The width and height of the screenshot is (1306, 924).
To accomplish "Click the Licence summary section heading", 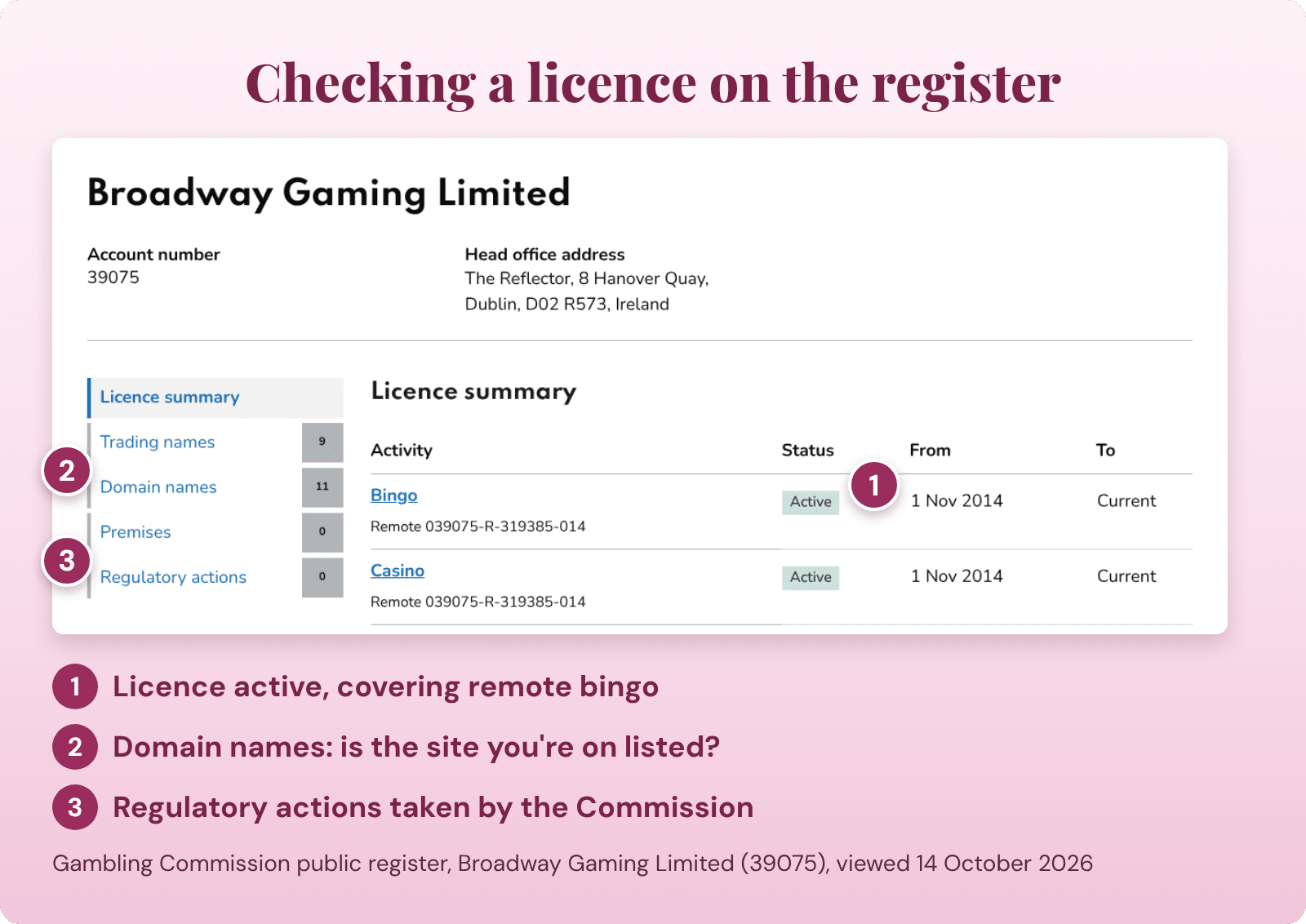I will click(473, 392).
